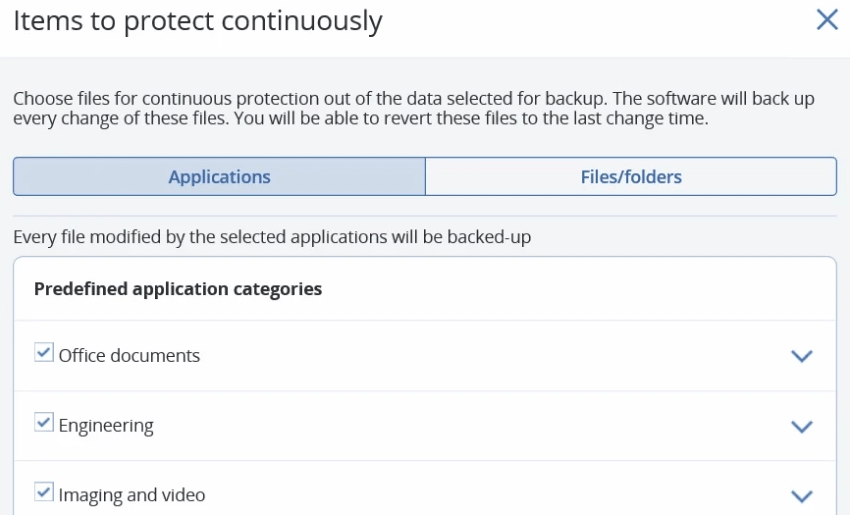Uncheck the Office documents checkbox
The height and width of the screenshot is (515, 850).
pyautogui.click(x=43, y=353)
